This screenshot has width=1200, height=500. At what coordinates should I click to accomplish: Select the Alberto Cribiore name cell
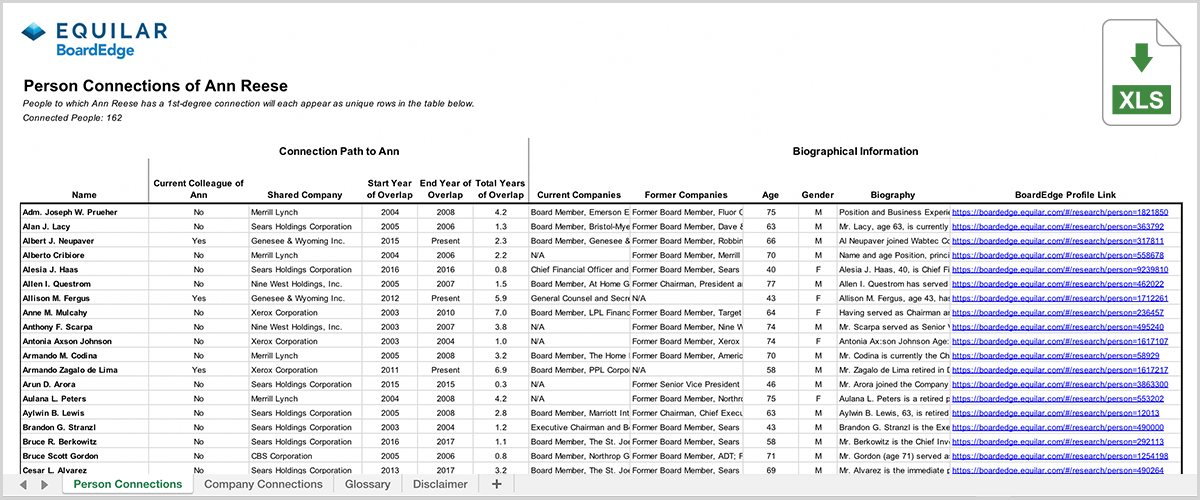pos(84,256)
